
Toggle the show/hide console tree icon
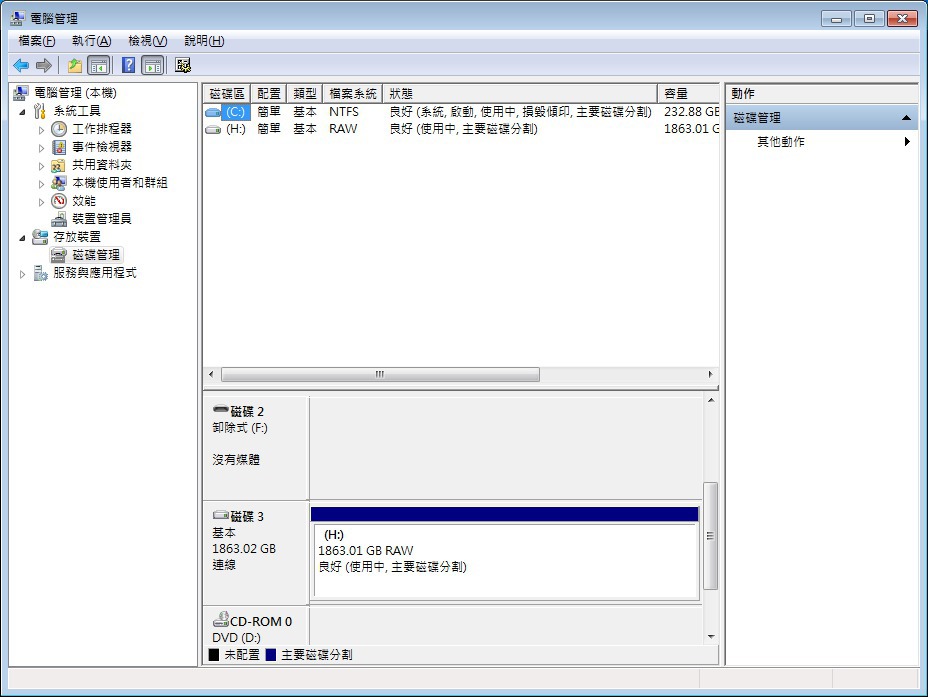tap(99, 65)
